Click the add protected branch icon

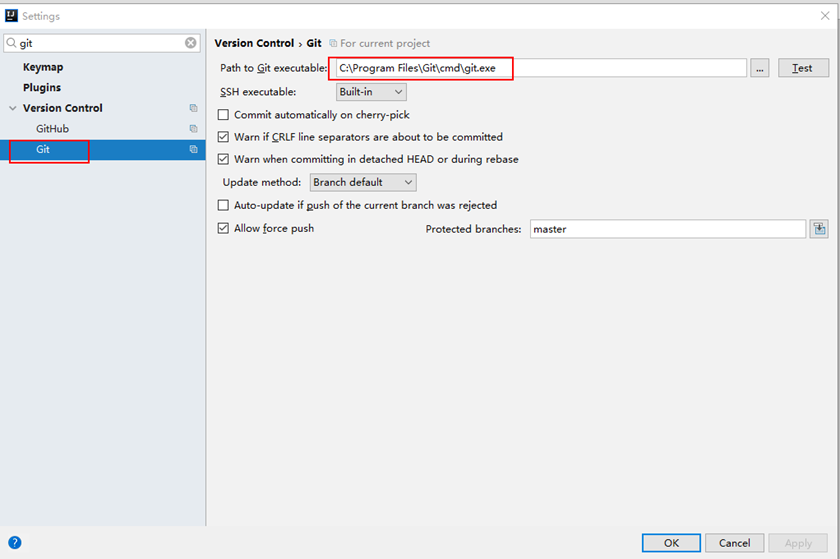pos(819,229)
